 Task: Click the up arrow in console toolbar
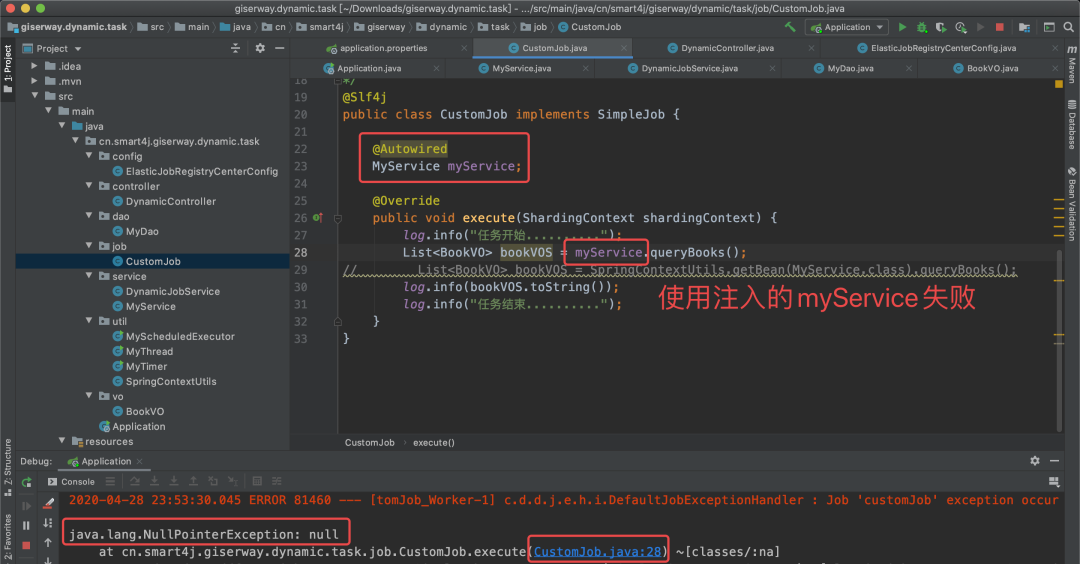(48, 543)
